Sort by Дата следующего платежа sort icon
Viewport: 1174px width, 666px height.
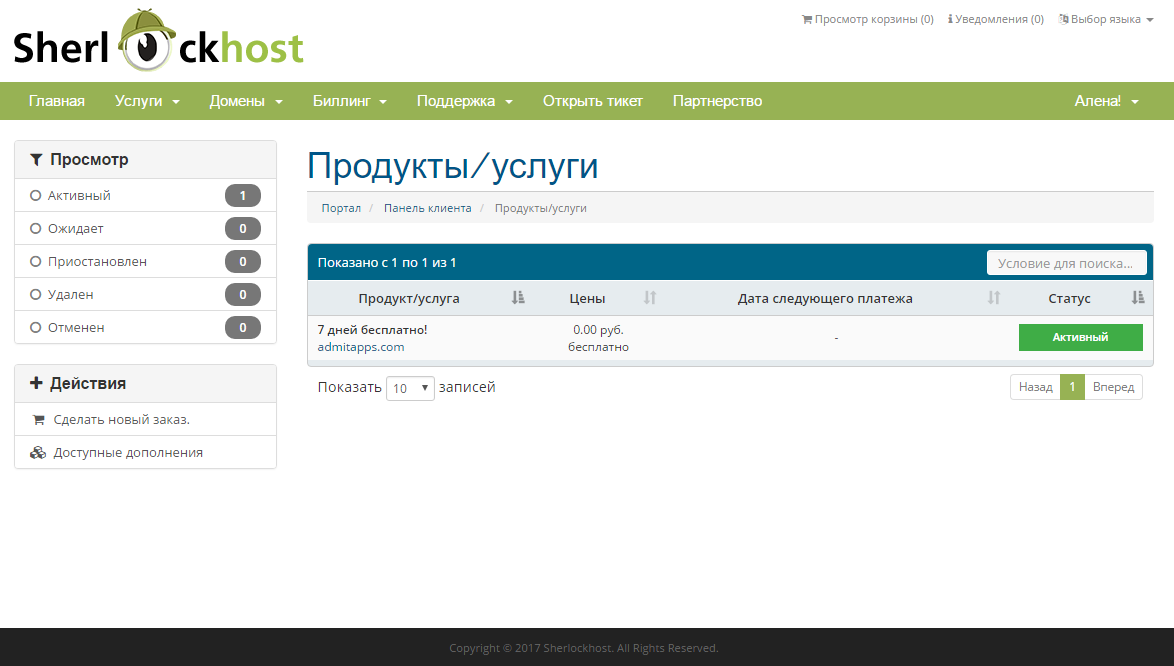(994, 298)
